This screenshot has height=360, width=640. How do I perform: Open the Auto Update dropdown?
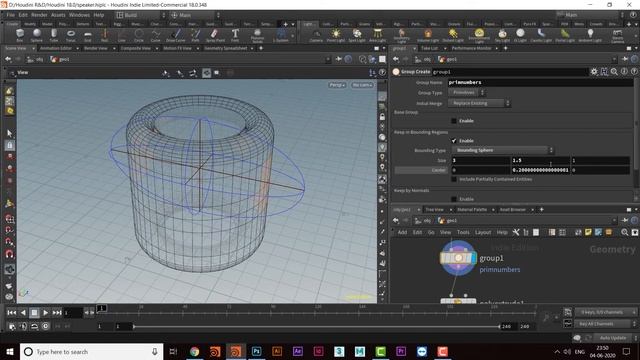615,338
